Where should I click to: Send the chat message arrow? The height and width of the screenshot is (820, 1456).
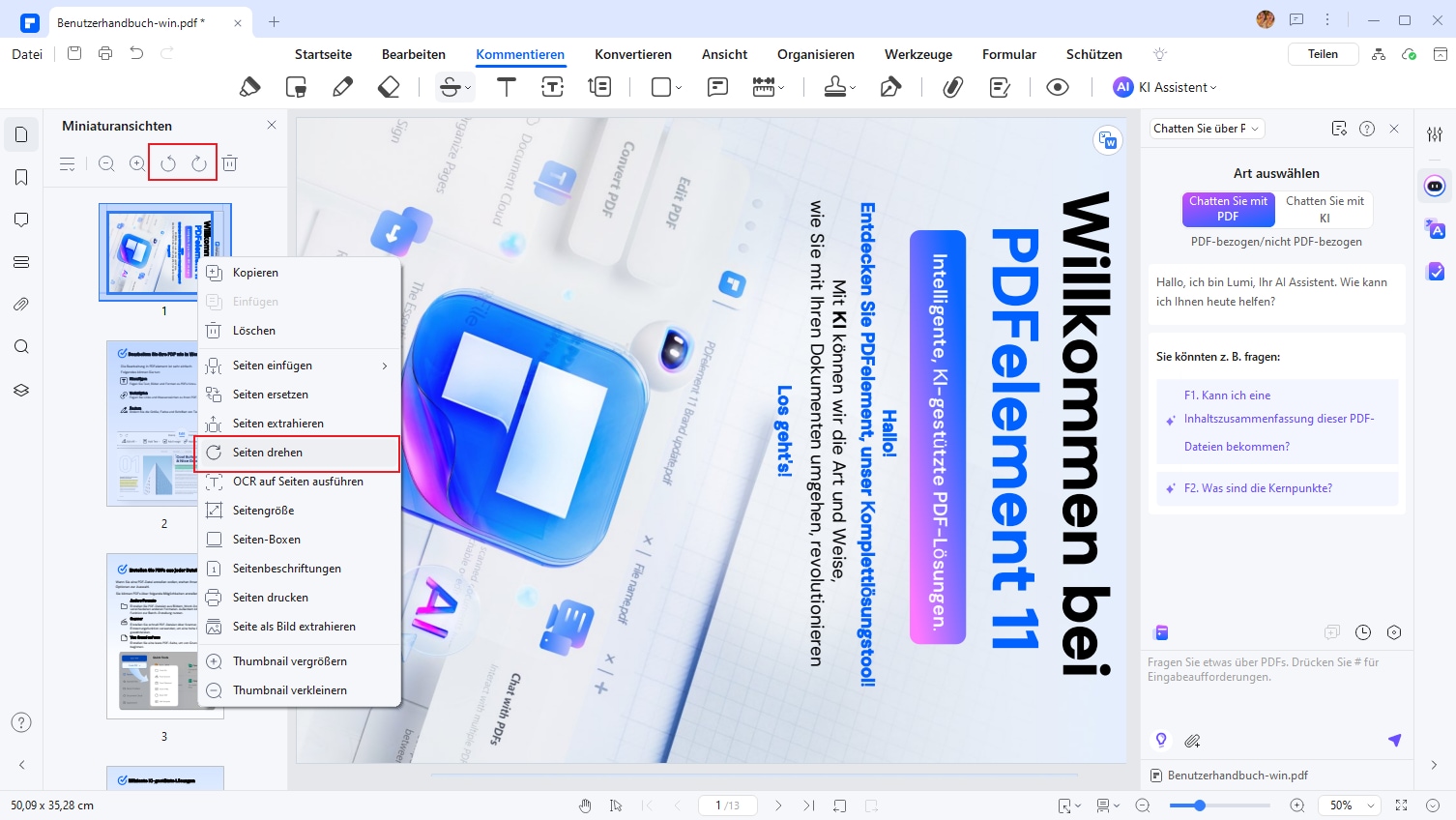[1394, 741]
